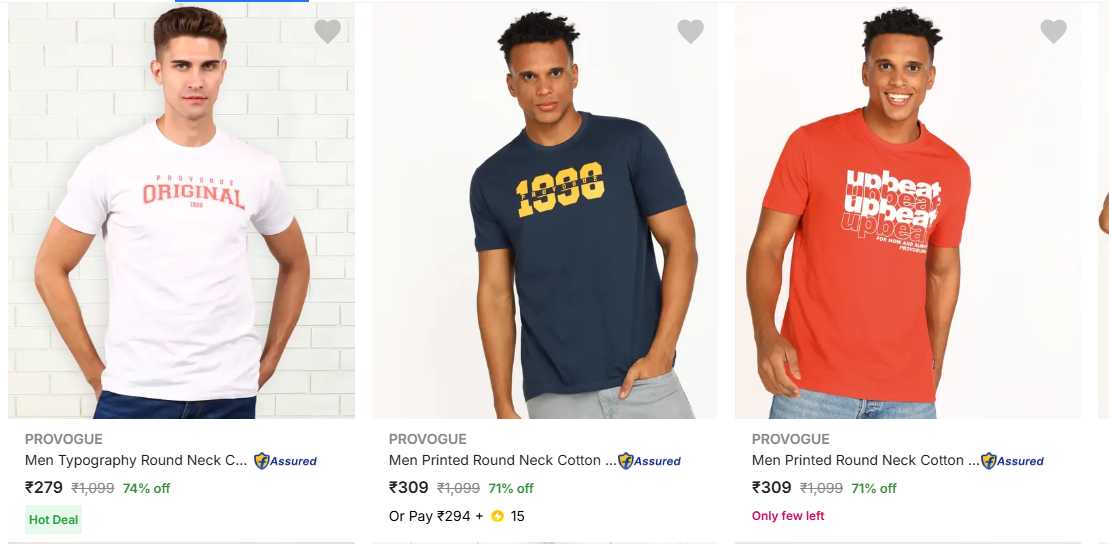Wishlist the white Original typography t-shirt
The width and height of the screenshot is (1109, 544).
click(328, 32)
